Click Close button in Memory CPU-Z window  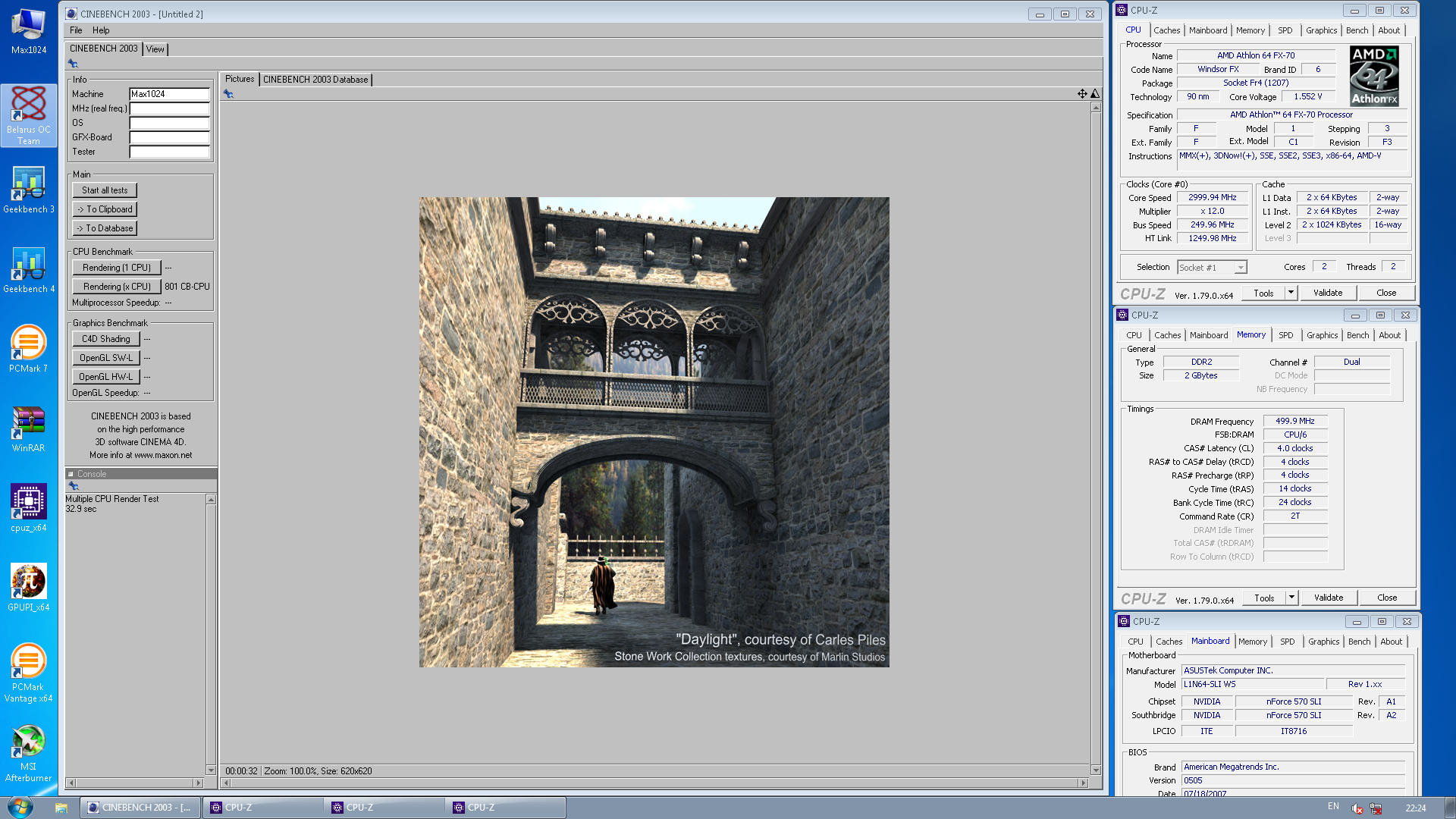[1387, 598]
